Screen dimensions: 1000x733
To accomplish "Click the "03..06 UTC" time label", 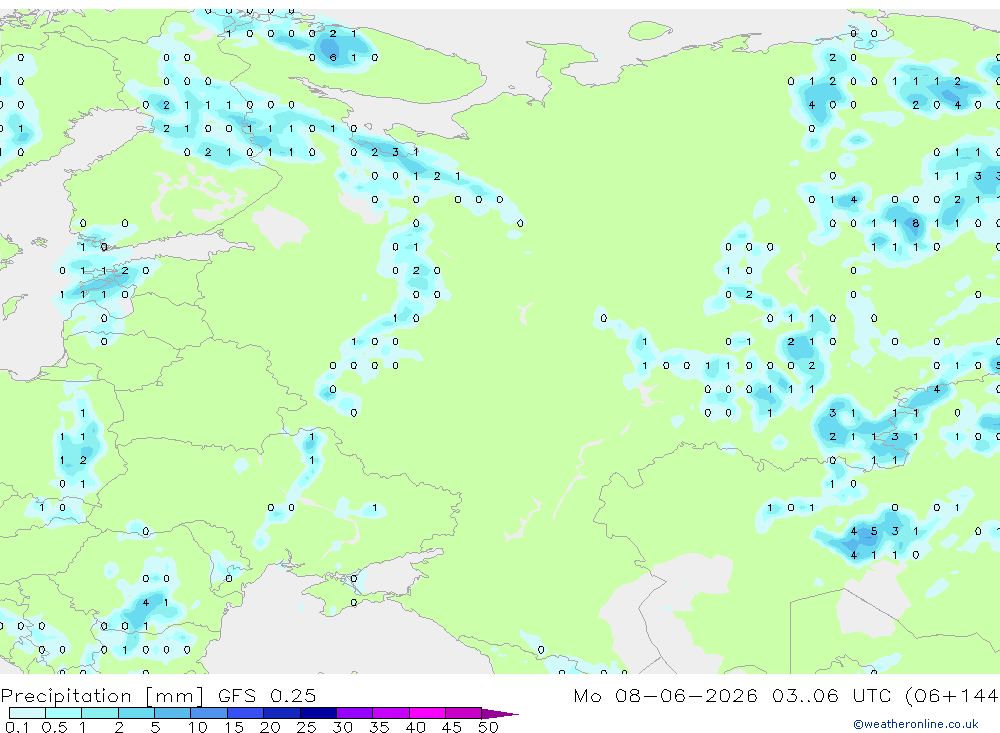I will click(832, 695).
